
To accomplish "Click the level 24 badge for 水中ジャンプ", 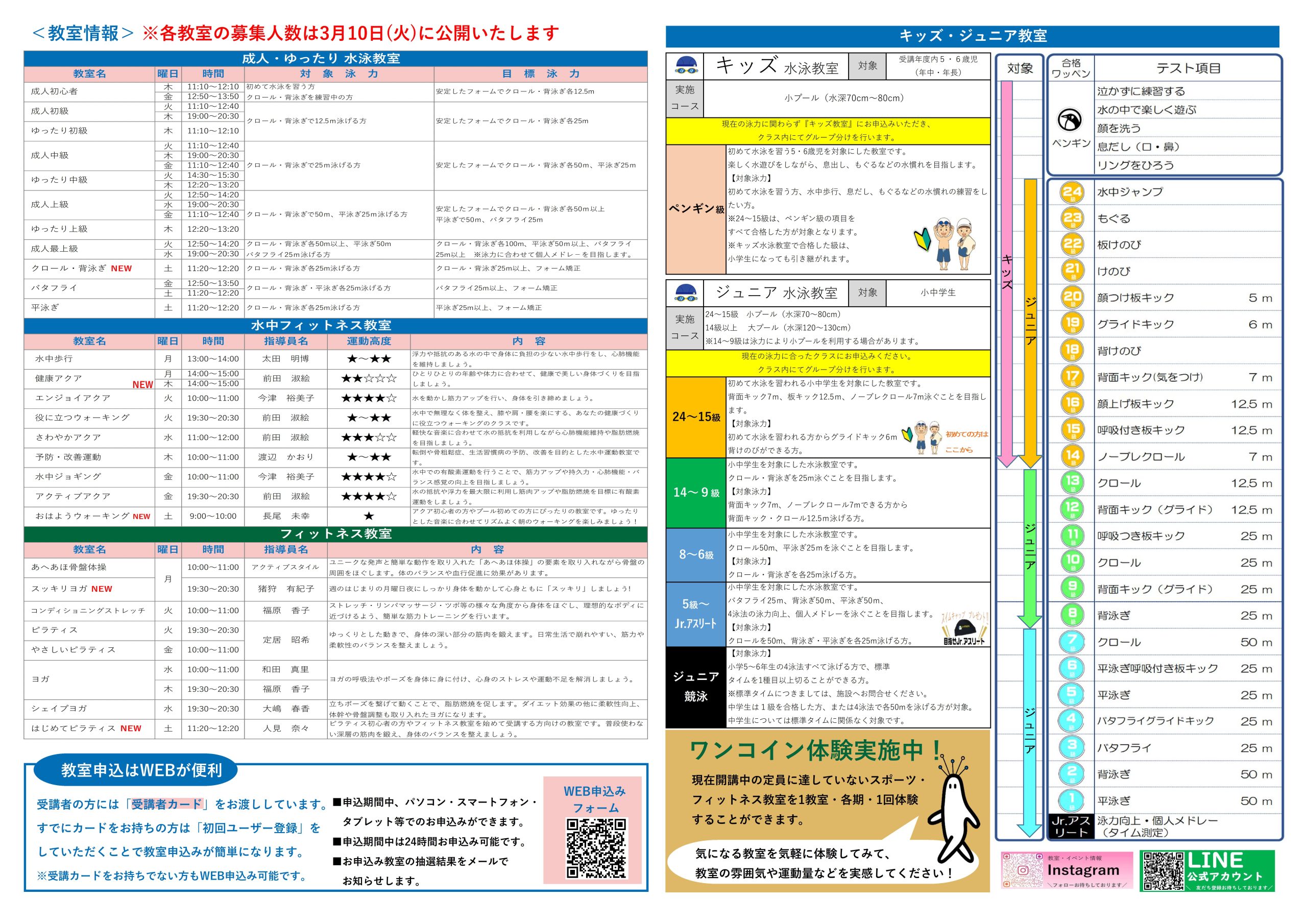I will point(1072,192).
